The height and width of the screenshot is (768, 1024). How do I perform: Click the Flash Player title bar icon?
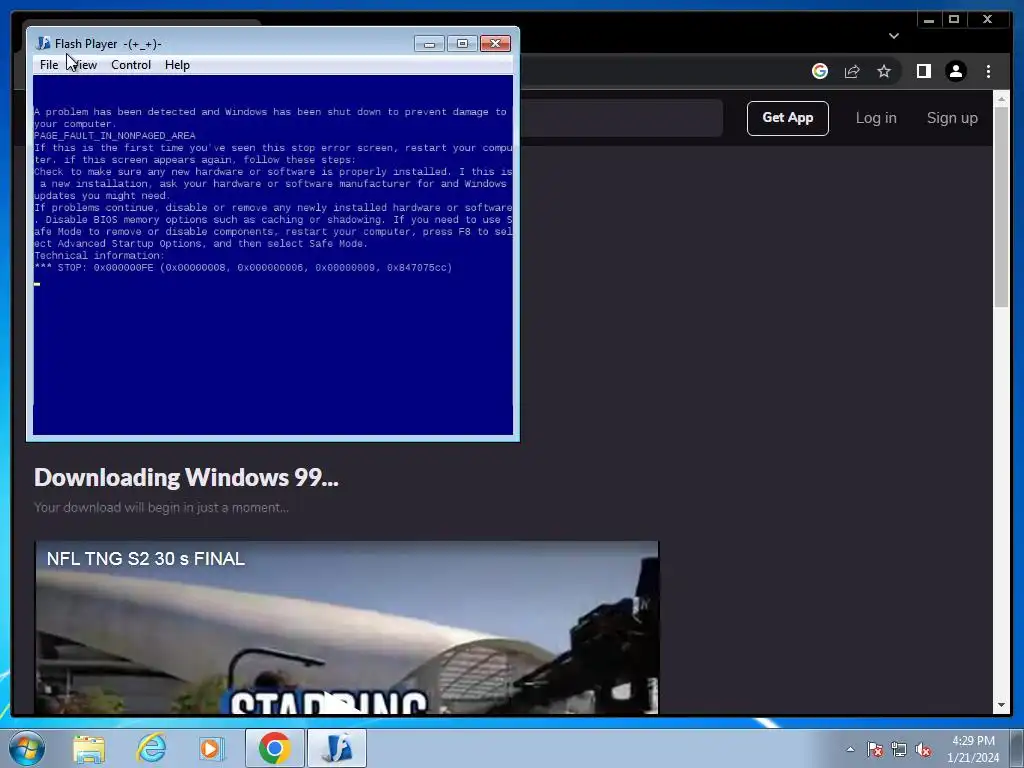pos(44,44)
